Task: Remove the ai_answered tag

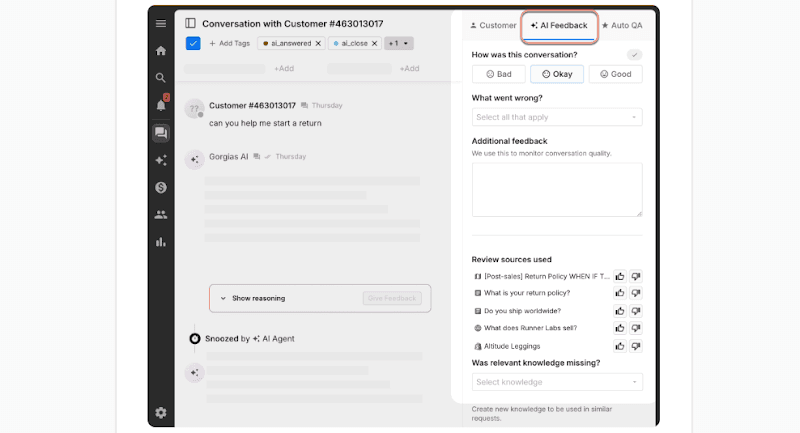Action: click(x=318, y=43)
